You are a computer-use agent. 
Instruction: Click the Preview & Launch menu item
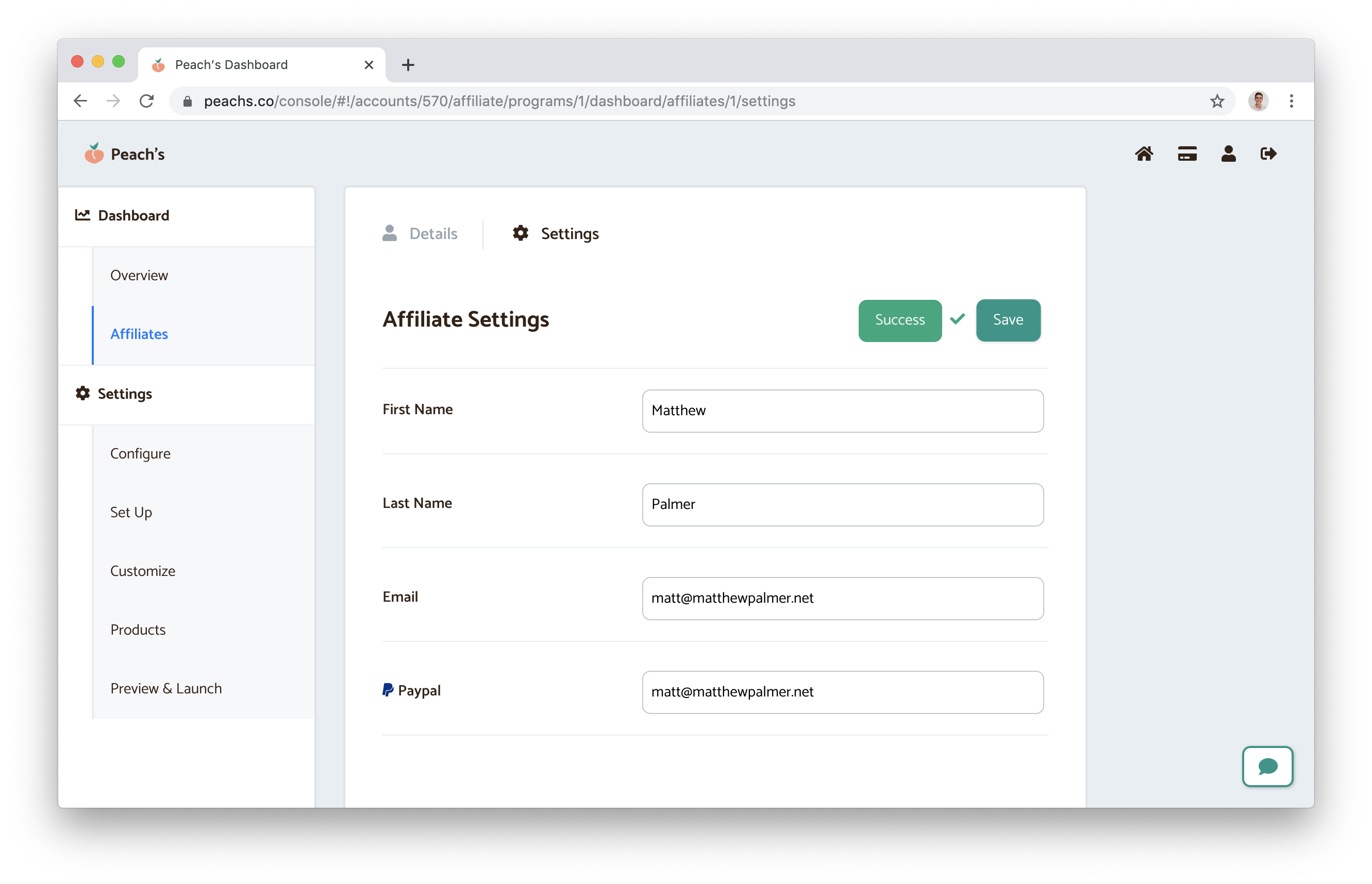167,688
